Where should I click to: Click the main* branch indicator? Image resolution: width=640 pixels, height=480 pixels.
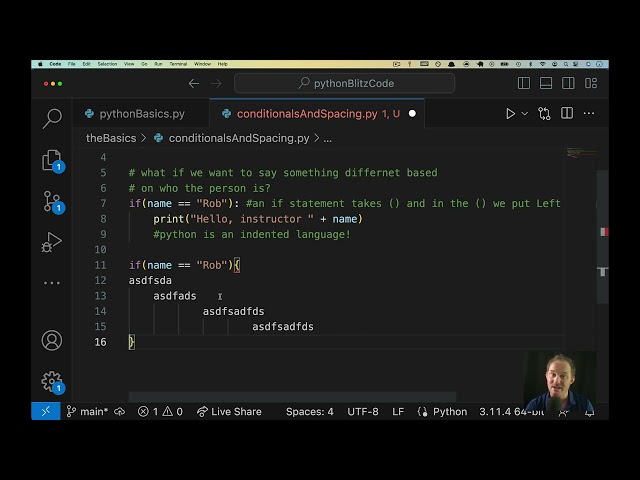pyautogui.click(x=87, y=411)
